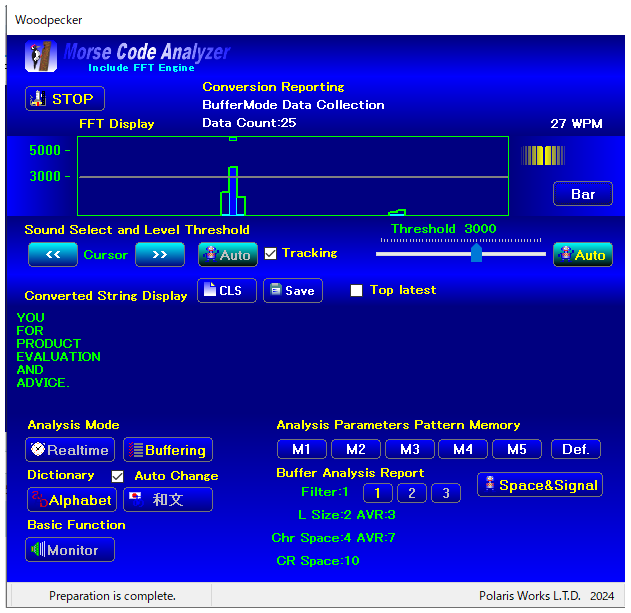Screen dimensions: 631x613
Task: Choose the 和文 Japanese dictionary
Action: (168, 499)
